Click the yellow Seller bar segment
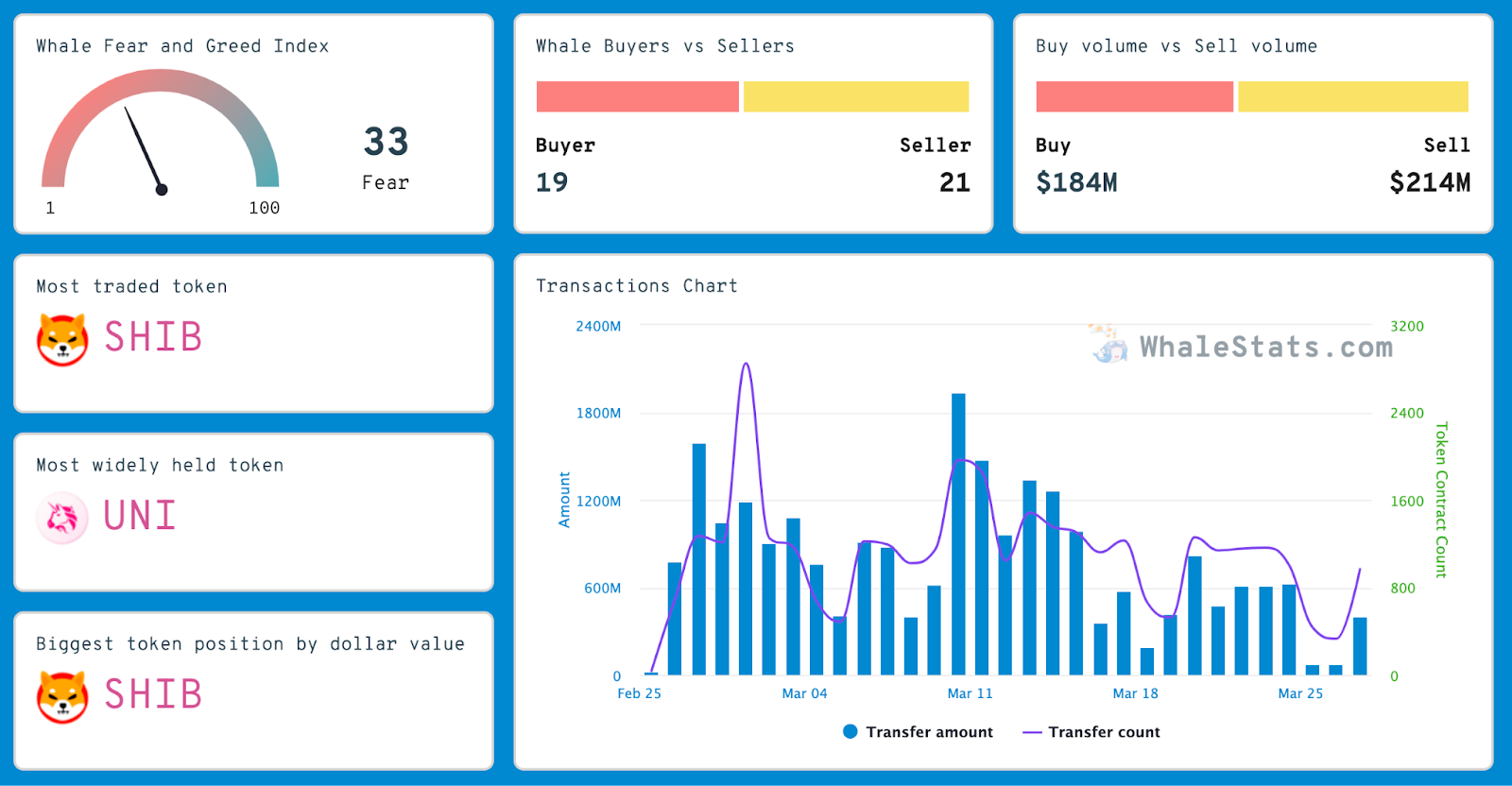 click(x=856, y=96)
